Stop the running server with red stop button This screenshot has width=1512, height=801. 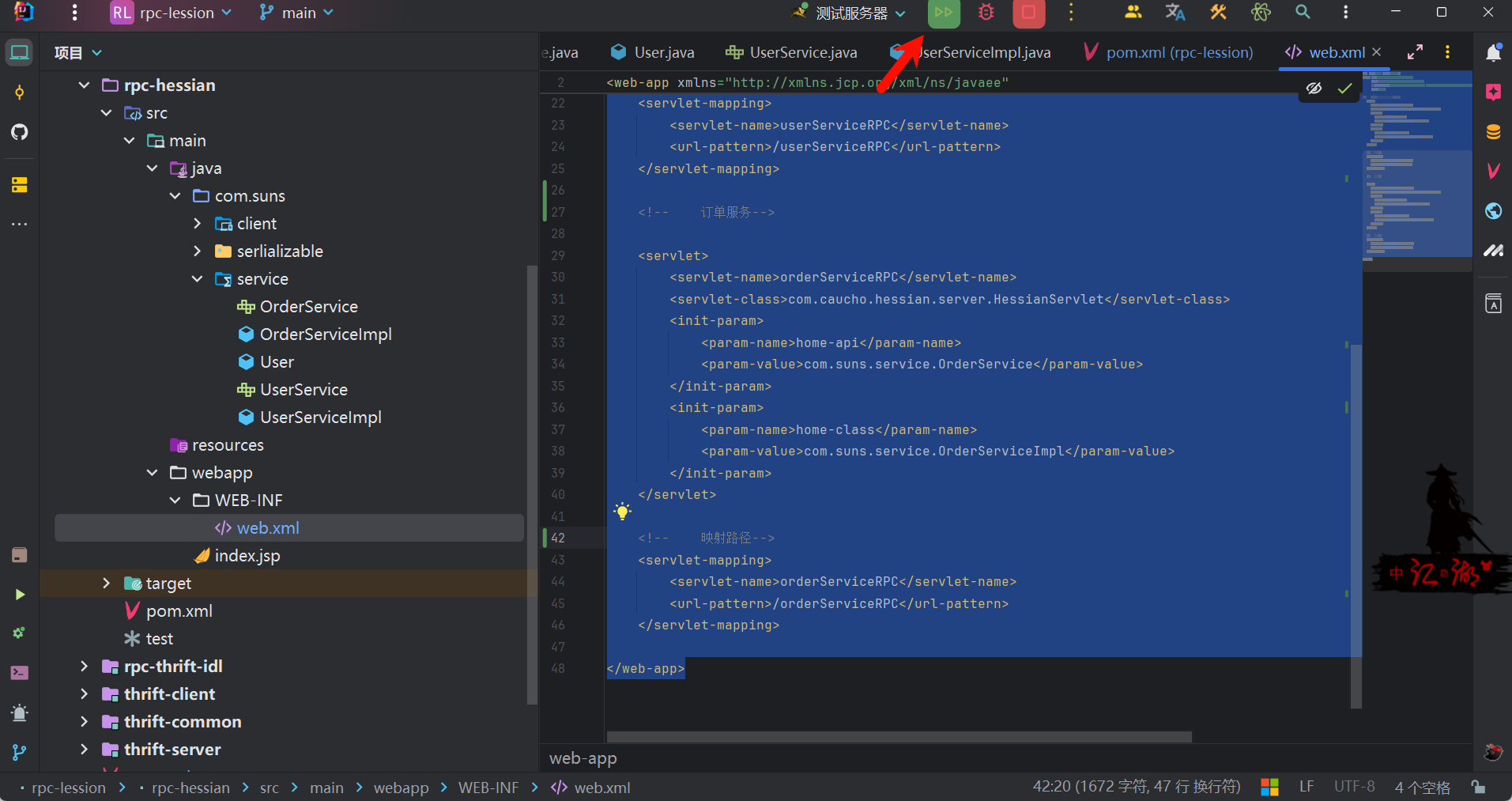1028,13
